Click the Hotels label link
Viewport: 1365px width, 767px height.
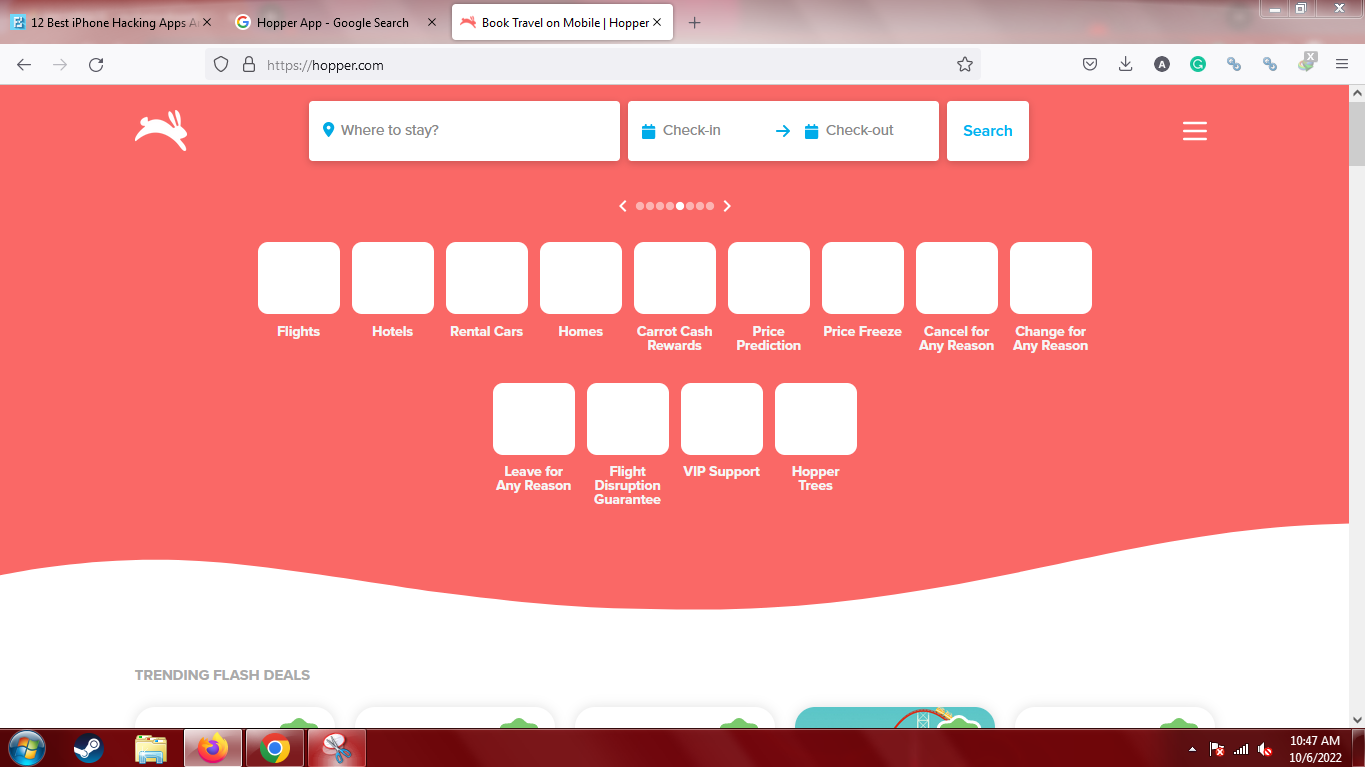coord(393,332)
